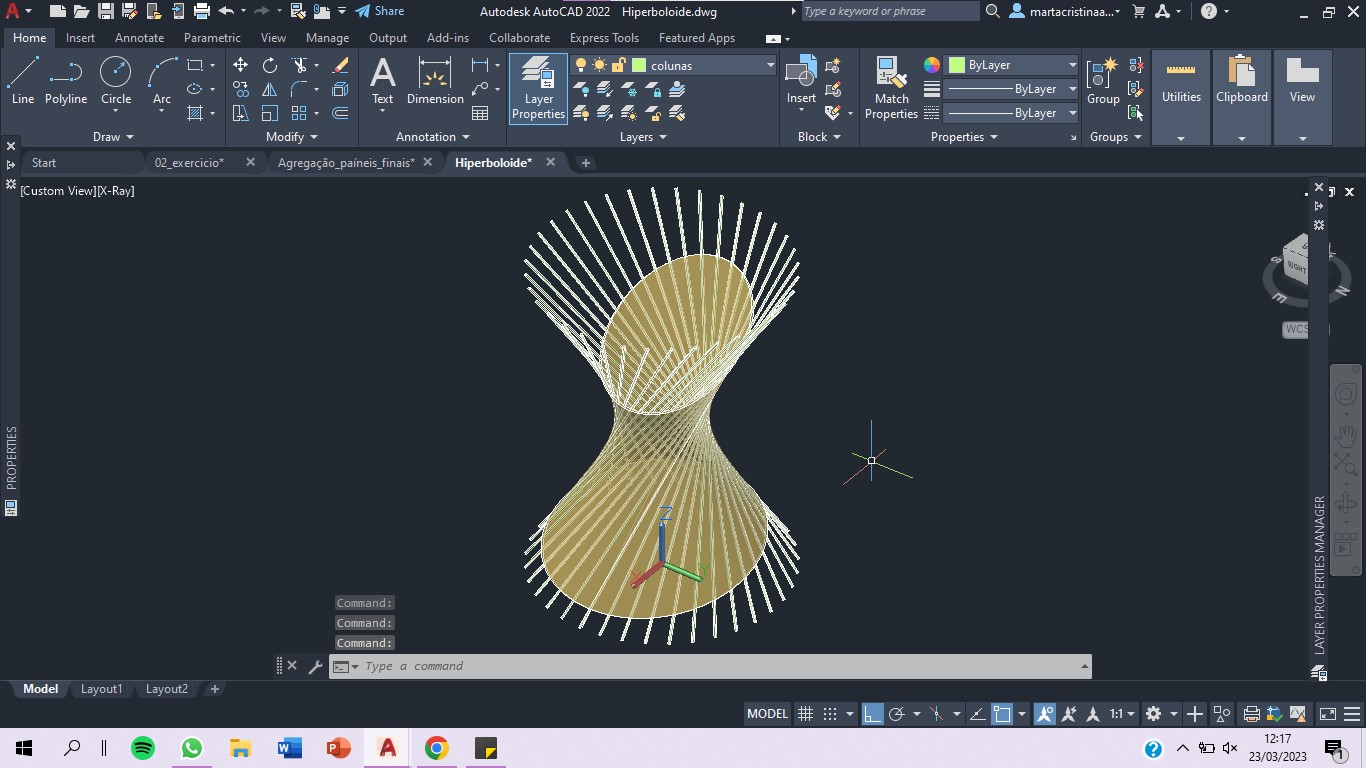Select the Line tool
The height and width of the screenshot is (768, 1366).
[x=23, y=81]
